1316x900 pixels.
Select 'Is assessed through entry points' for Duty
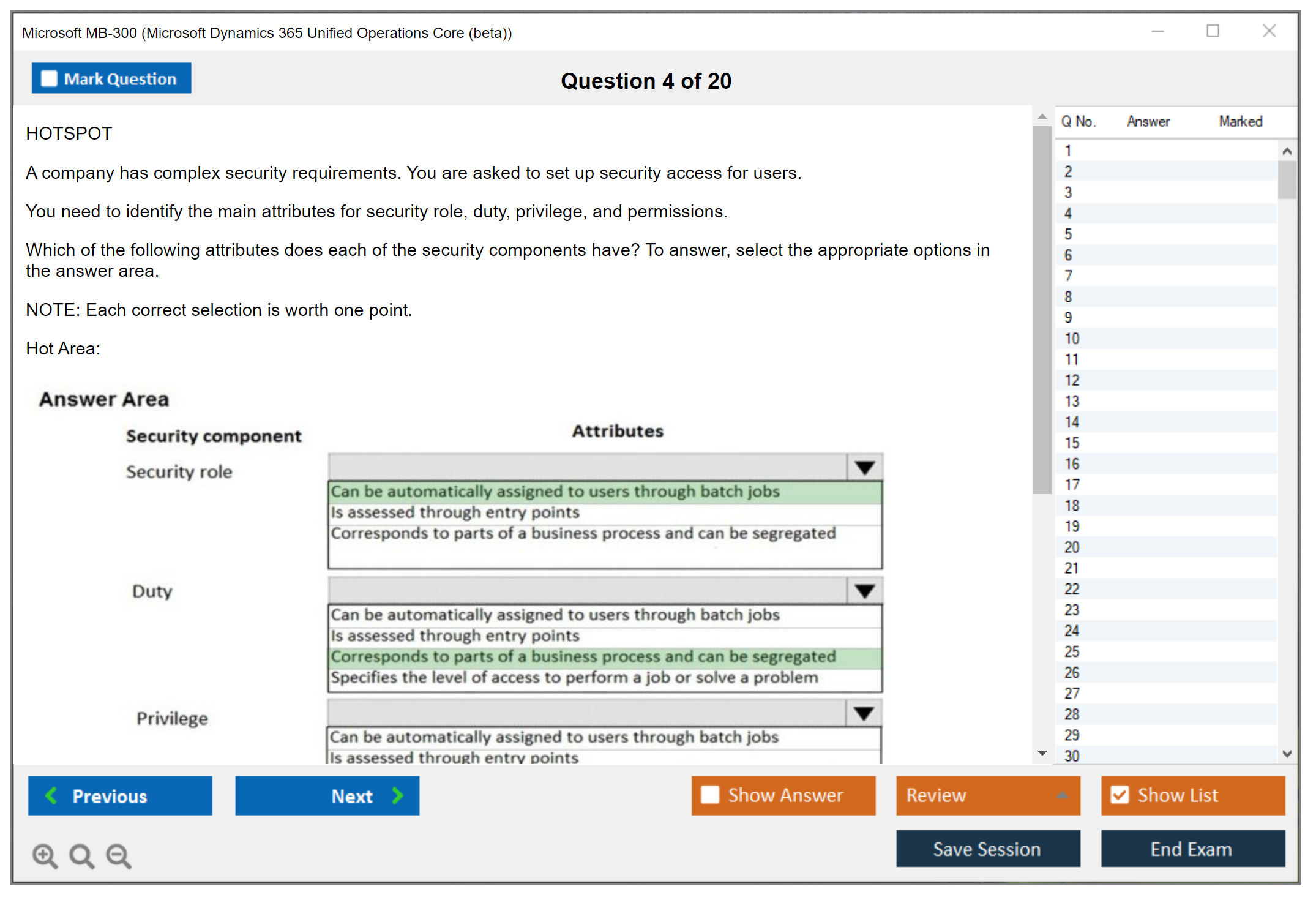(455, 636)
